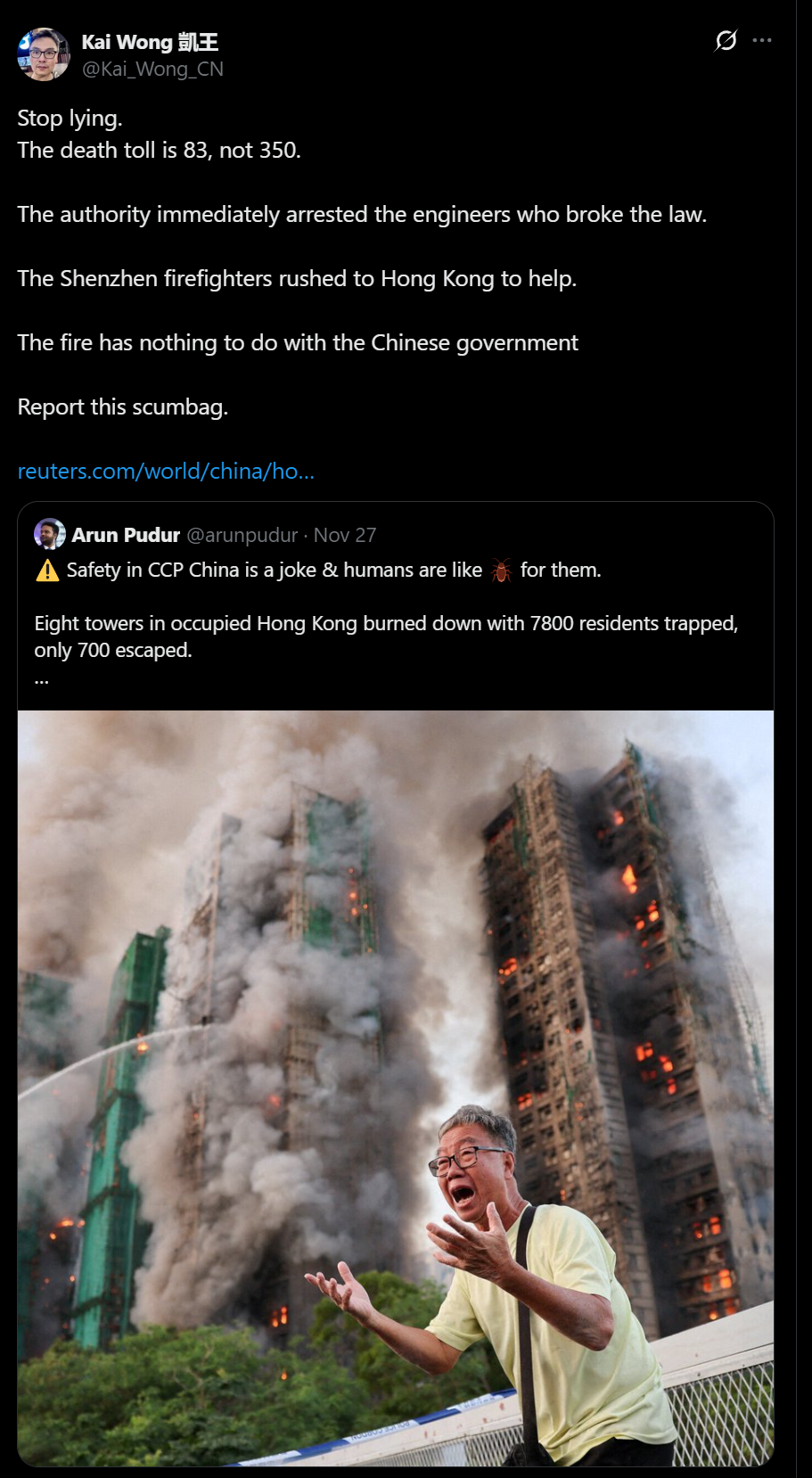This screenshot has width=812, height=1478.
Task: Visit the @Kai_Wong_CN handle
Action: coord(152,70)
